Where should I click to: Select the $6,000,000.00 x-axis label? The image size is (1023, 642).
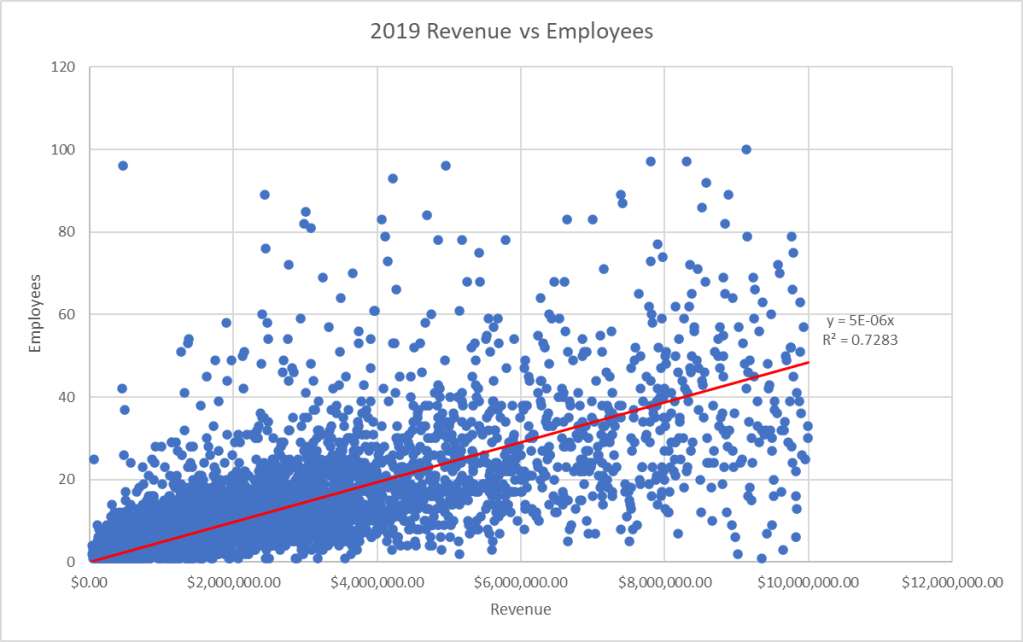[x=521, y=581]
